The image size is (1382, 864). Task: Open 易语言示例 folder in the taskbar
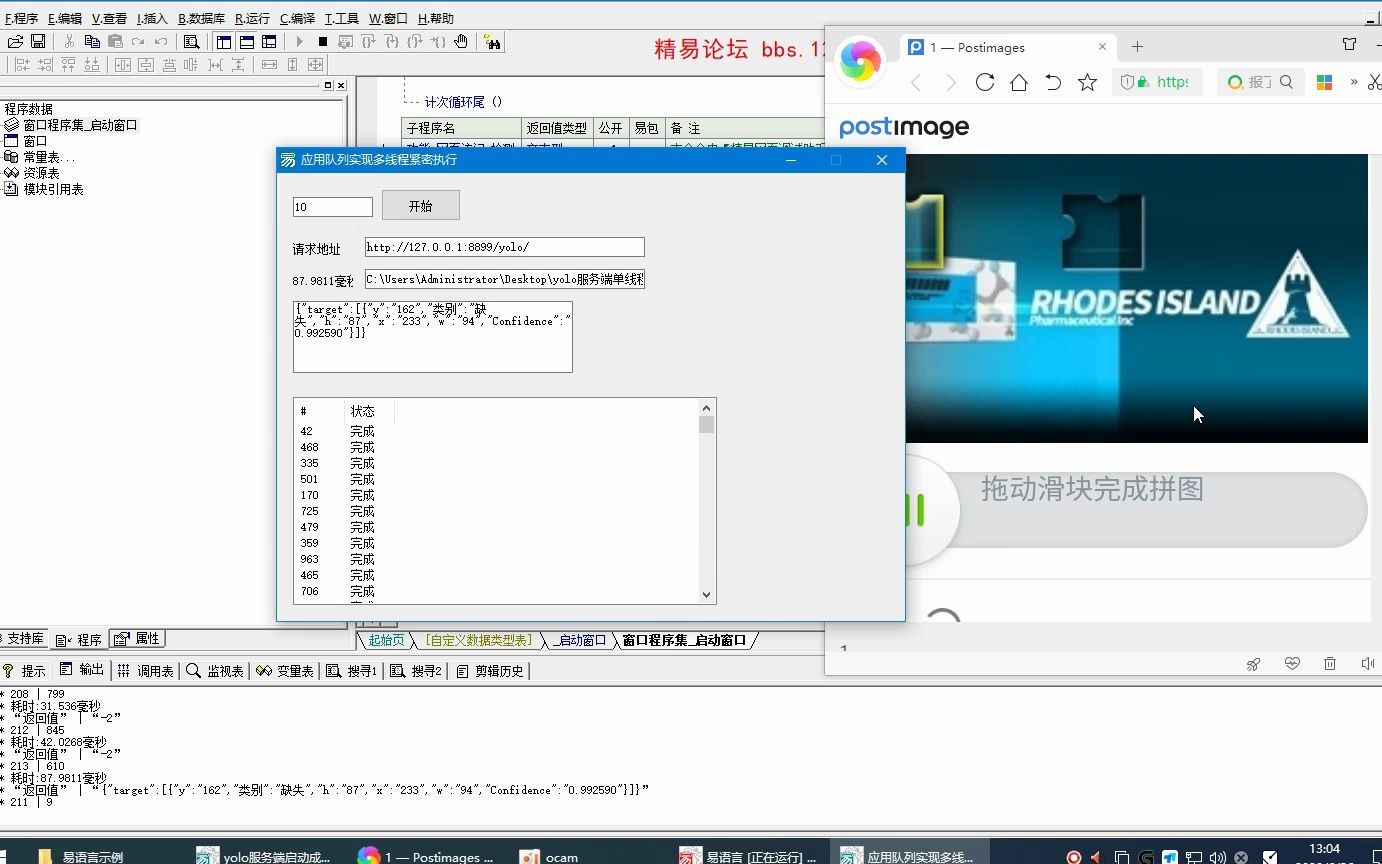[82, 856]
